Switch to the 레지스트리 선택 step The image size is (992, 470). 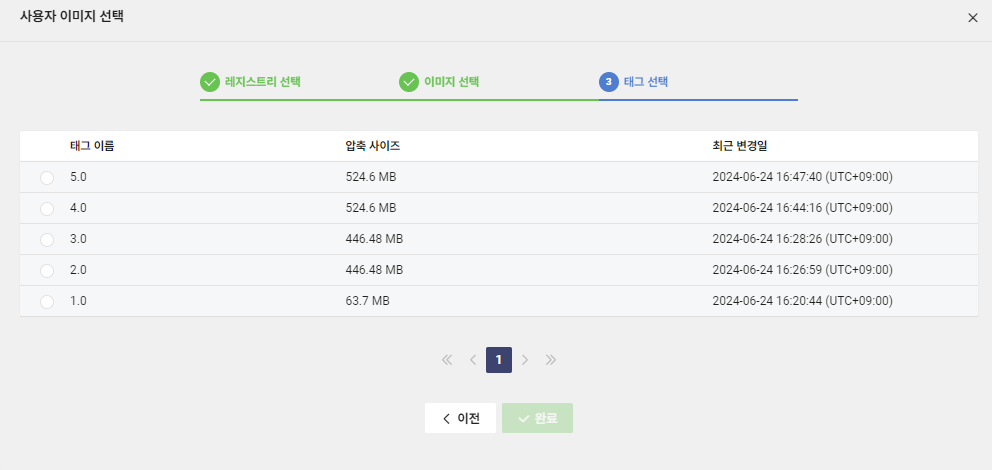point(263,82)
